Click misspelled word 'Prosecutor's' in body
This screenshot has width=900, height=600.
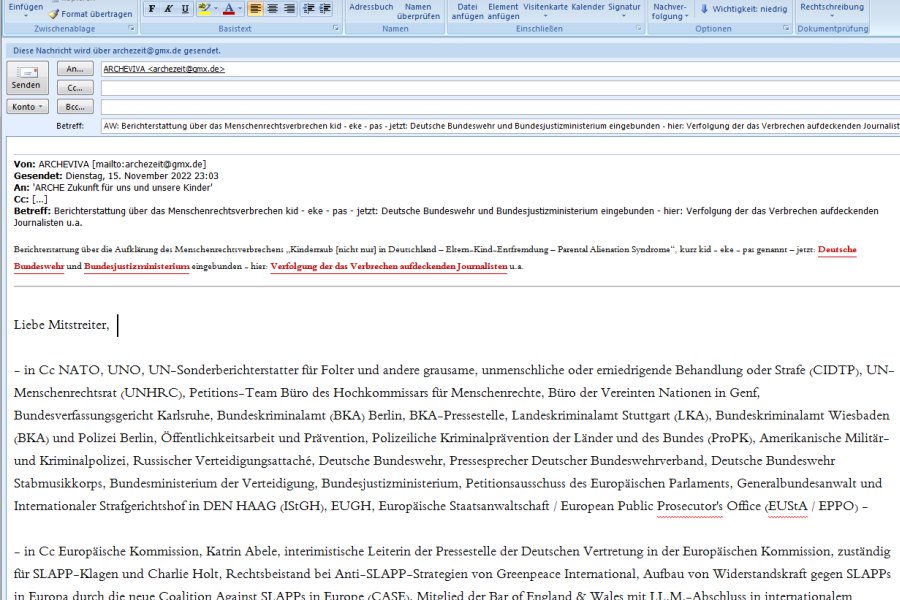[689, 506]
